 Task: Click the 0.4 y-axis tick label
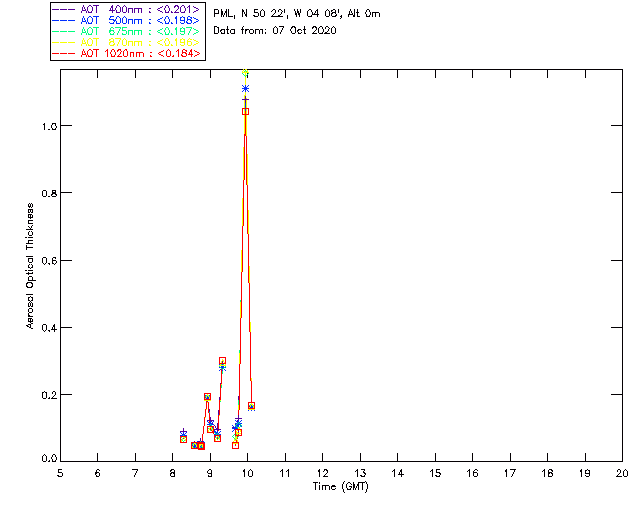(49, 328)
